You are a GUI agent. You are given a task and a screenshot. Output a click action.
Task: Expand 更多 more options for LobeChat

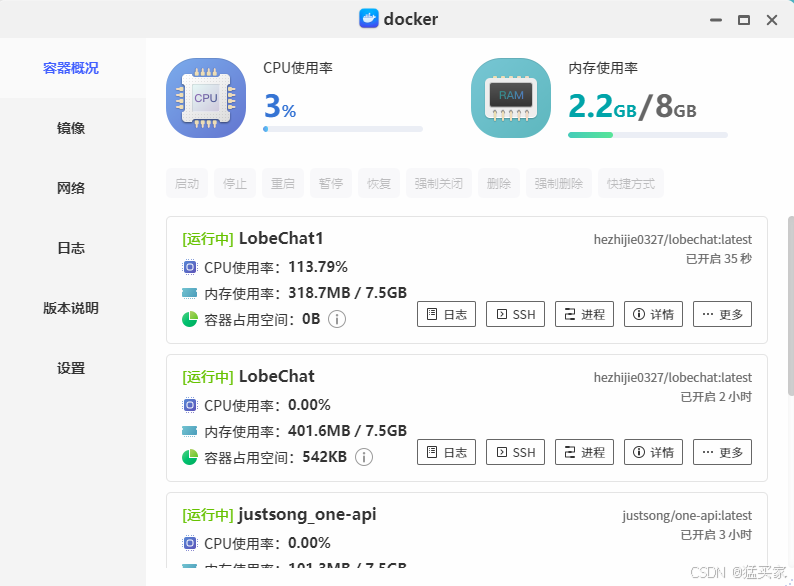tap(722, 452)
